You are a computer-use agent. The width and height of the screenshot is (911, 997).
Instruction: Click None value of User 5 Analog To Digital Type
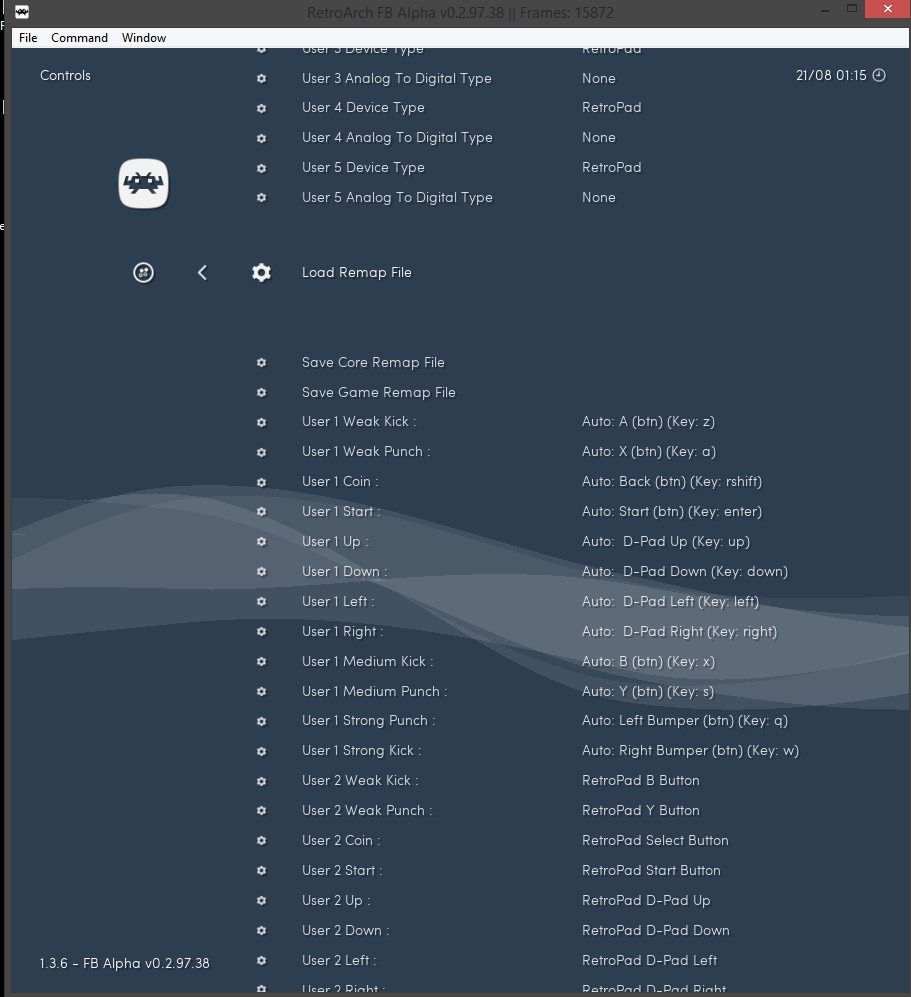[x=599, y=198]
